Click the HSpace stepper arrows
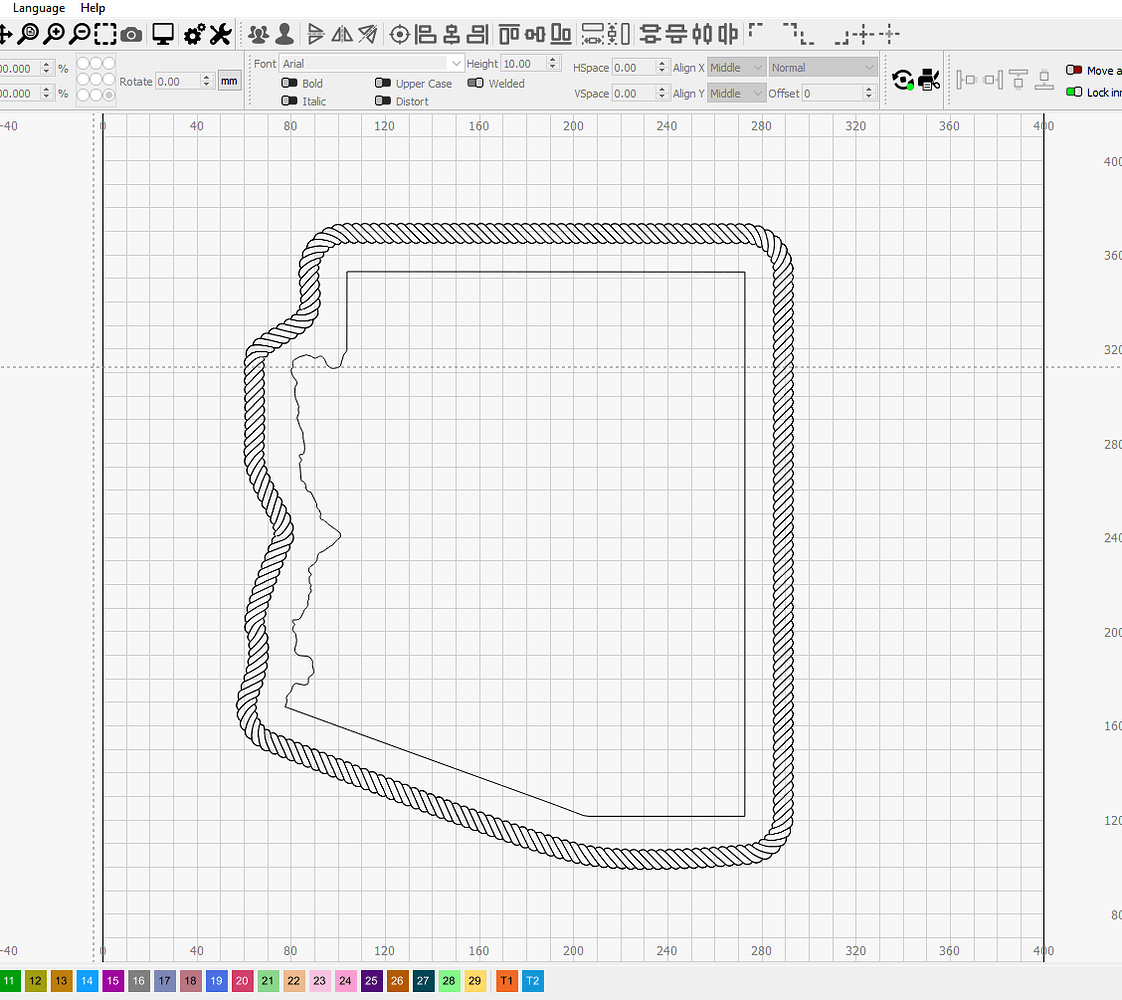The image size is (1122, 1000). [x=662, y=67]
